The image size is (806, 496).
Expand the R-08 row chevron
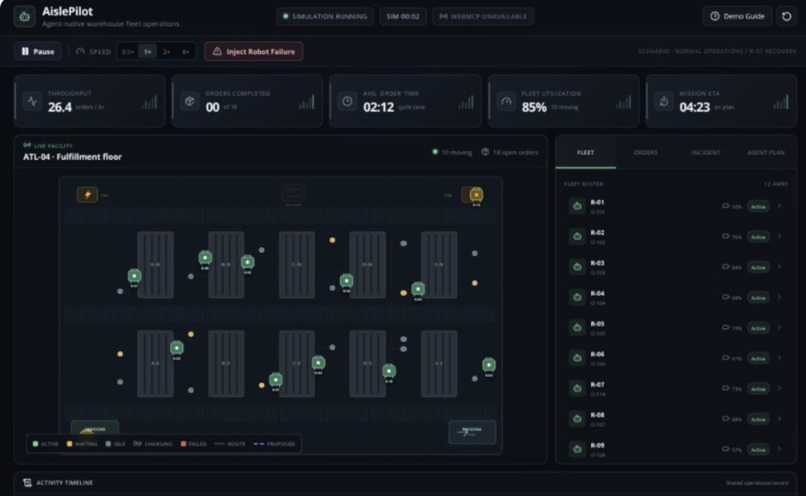pyautogui.click(x=779, y=418)
